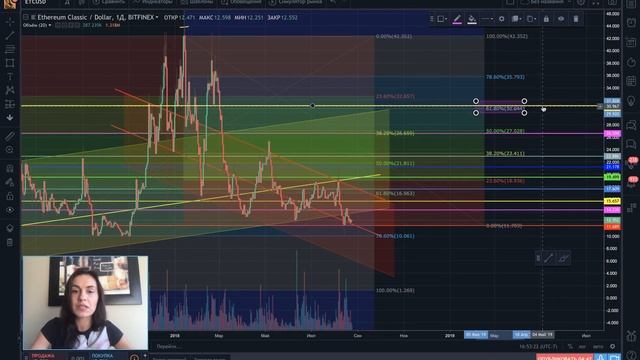The image size is (640, 360).
Task: Open drawing settings gear in floating toolbar
Action: pyautogui.click(x=502, y=19)
